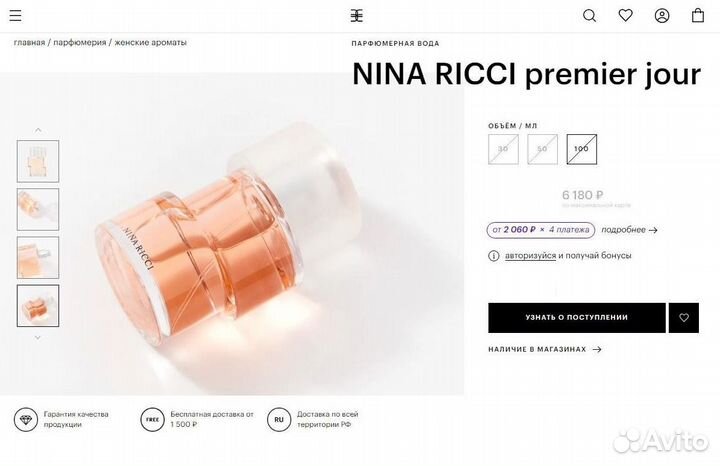This screenshot has width=720, height=466.
Task: Select the 30 ml volume option
Action: tap(503, 149)
